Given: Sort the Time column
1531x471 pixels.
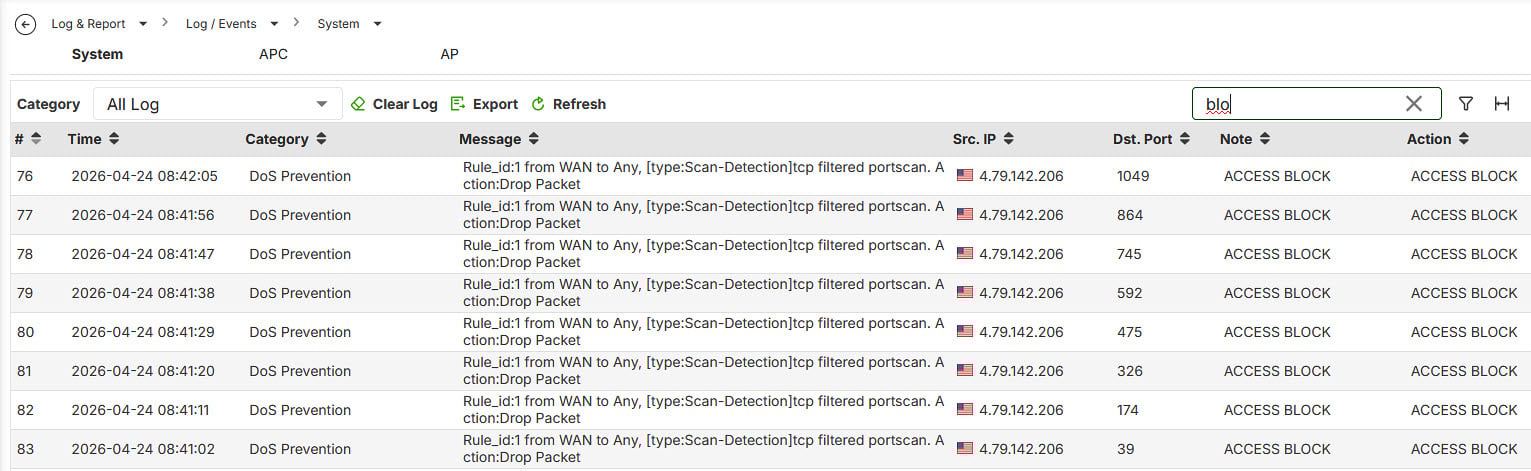Looking at the screenshot, I should pos(114,139).
